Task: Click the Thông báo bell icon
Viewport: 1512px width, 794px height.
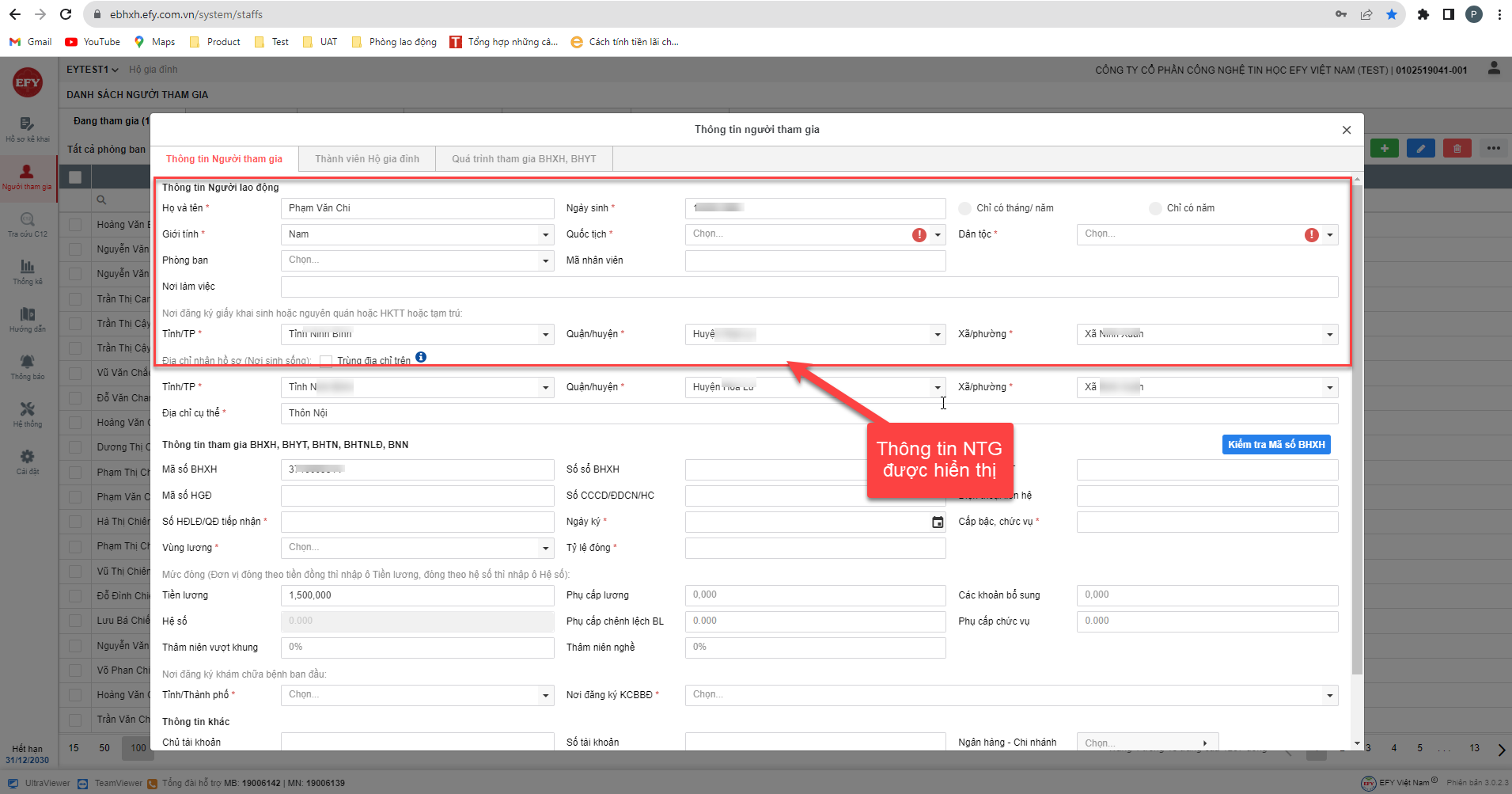Action: tap(28, 367)
